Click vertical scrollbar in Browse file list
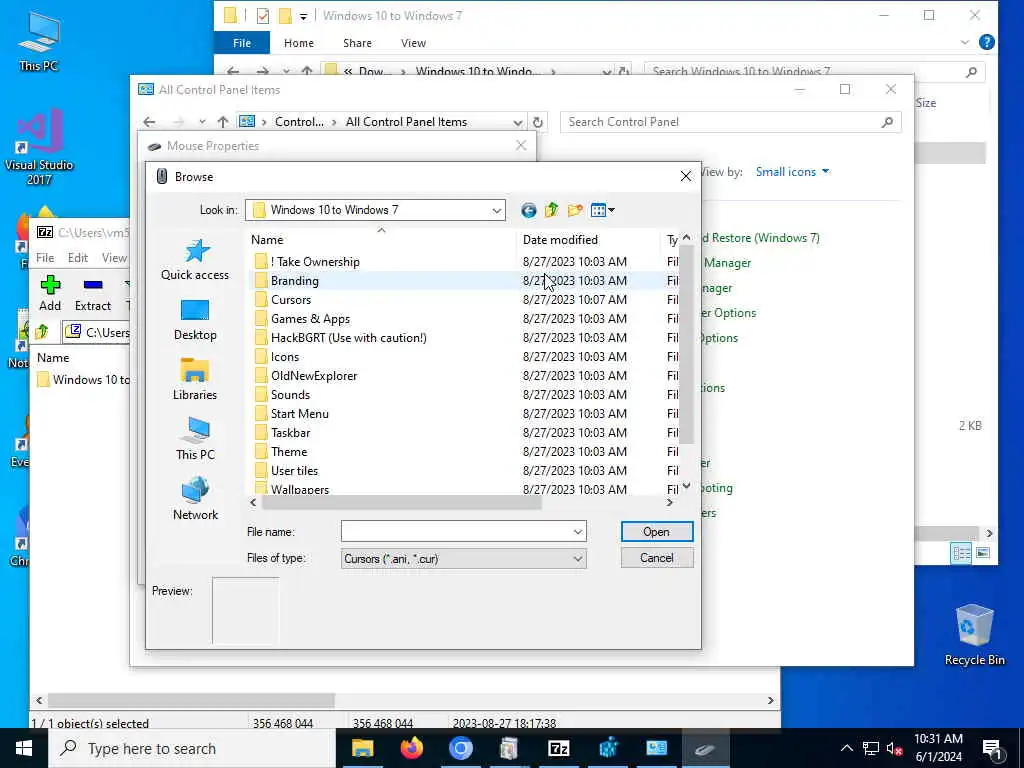 [686, 344]
